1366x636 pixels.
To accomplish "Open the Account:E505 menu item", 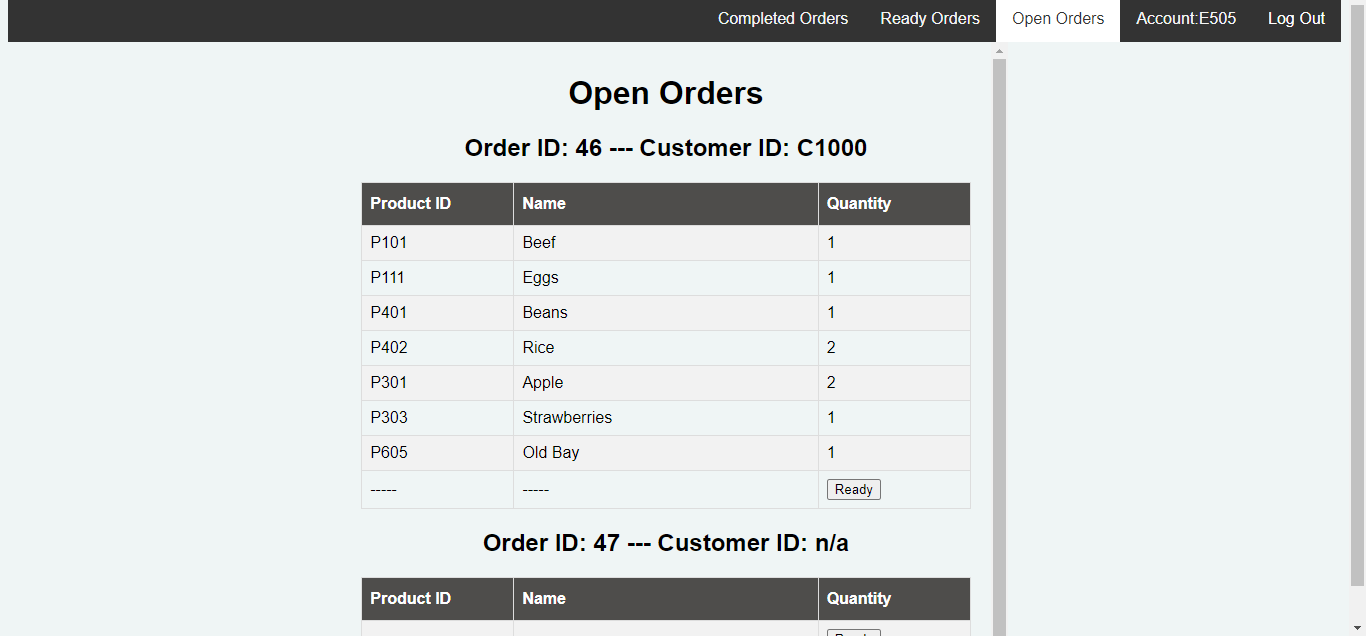I will pyautogui.click(x=1185, y=19).
